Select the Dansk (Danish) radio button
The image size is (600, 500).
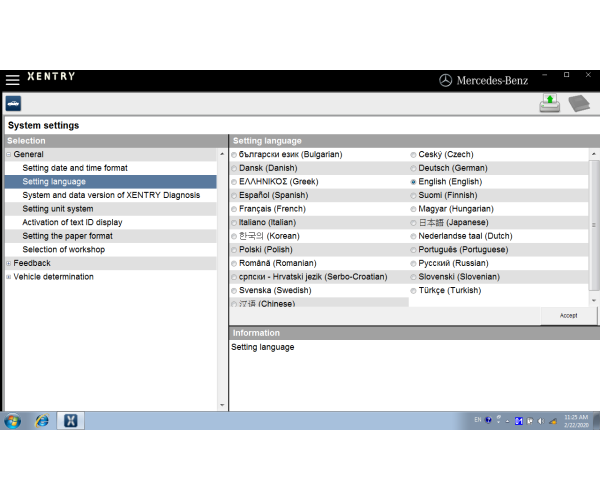pos(234,168)
